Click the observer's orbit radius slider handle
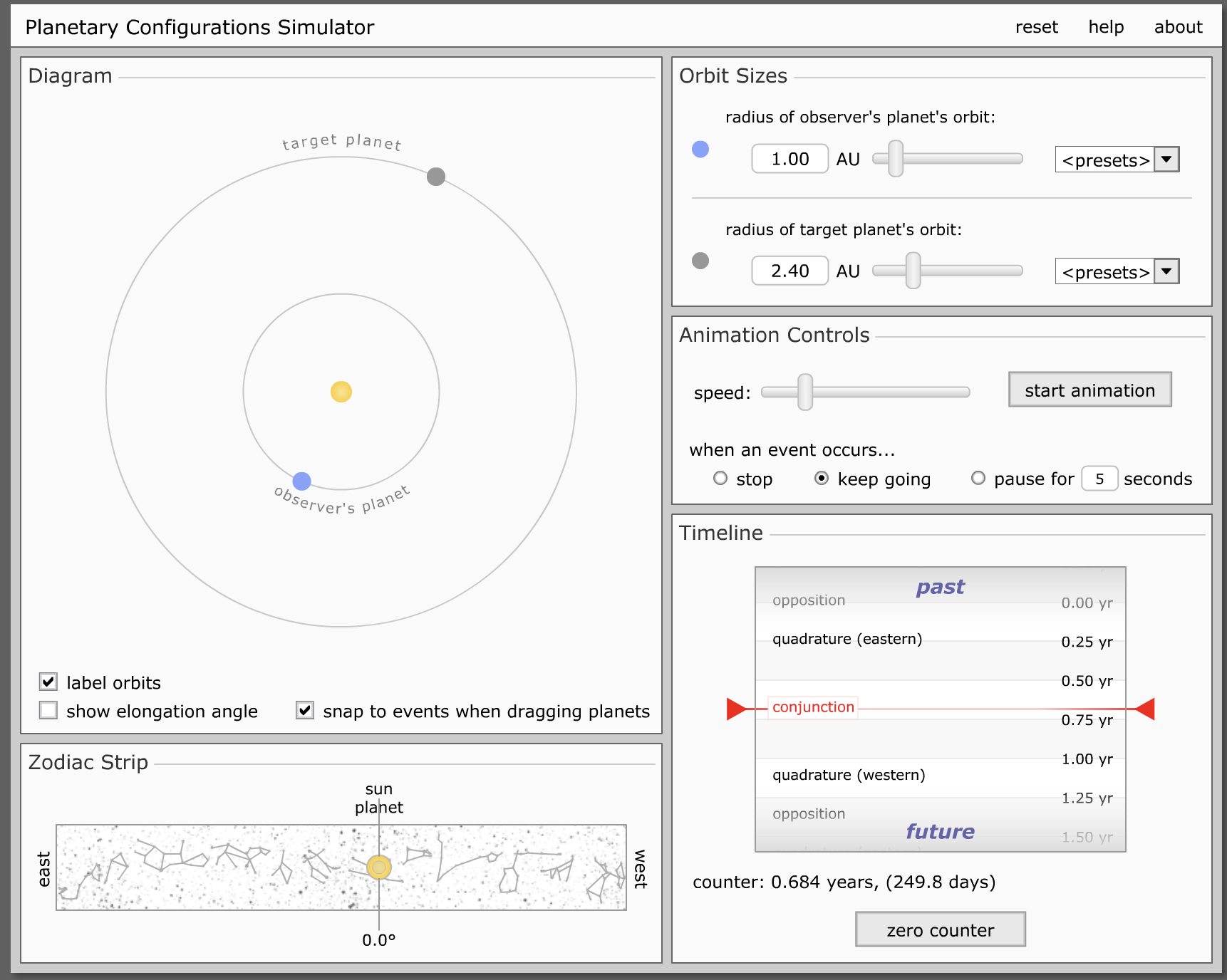Image resolution: width=1227 pixels, height=980 pixels. pos(896,158)
